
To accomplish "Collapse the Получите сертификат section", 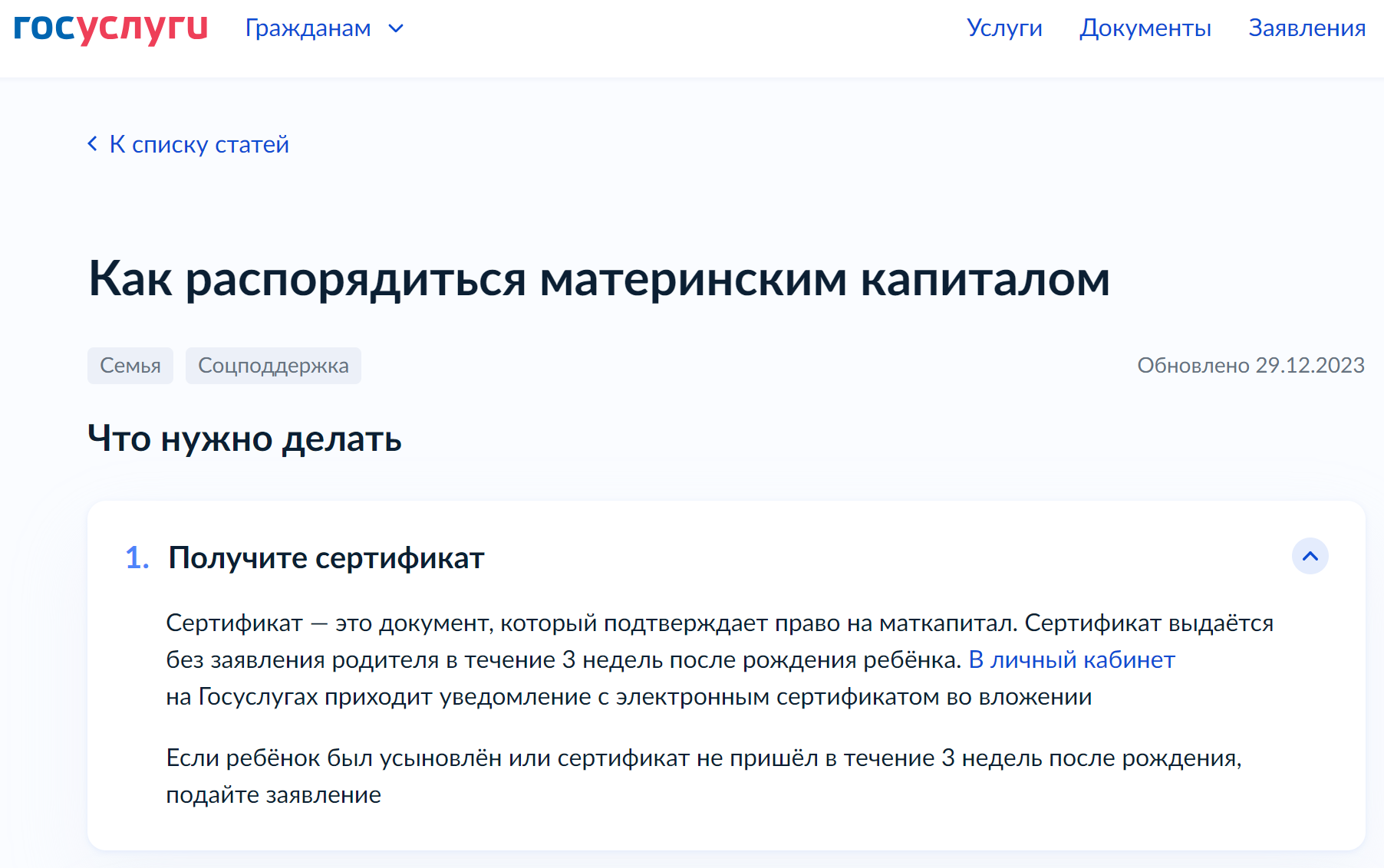I will 1310,556.
